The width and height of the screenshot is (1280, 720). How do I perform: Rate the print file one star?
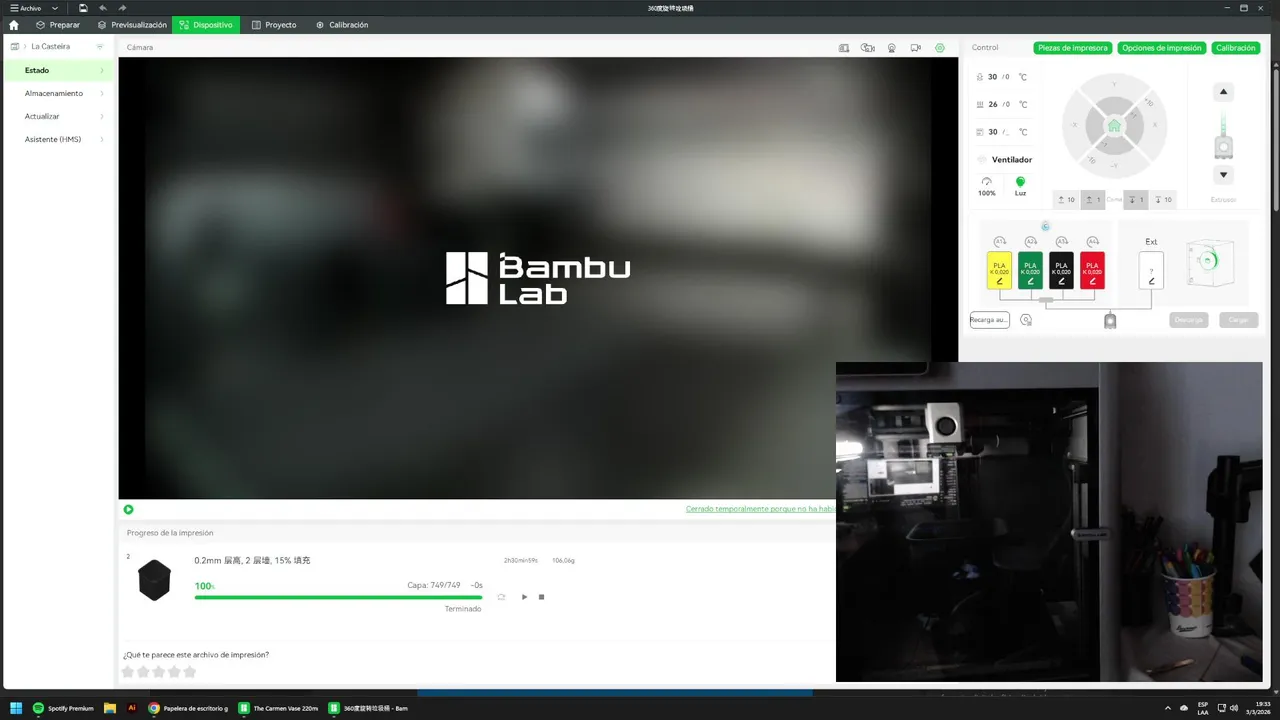127,672
